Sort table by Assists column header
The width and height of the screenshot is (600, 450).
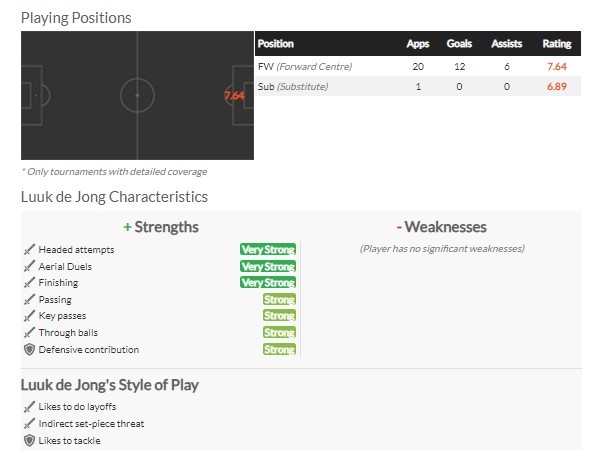coord(507,44)
